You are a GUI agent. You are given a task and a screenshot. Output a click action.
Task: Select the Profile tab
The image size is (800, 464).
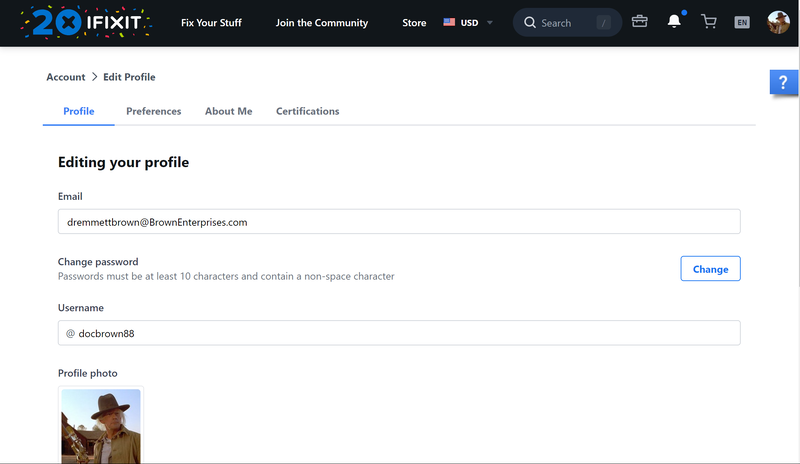pos(78,111)
